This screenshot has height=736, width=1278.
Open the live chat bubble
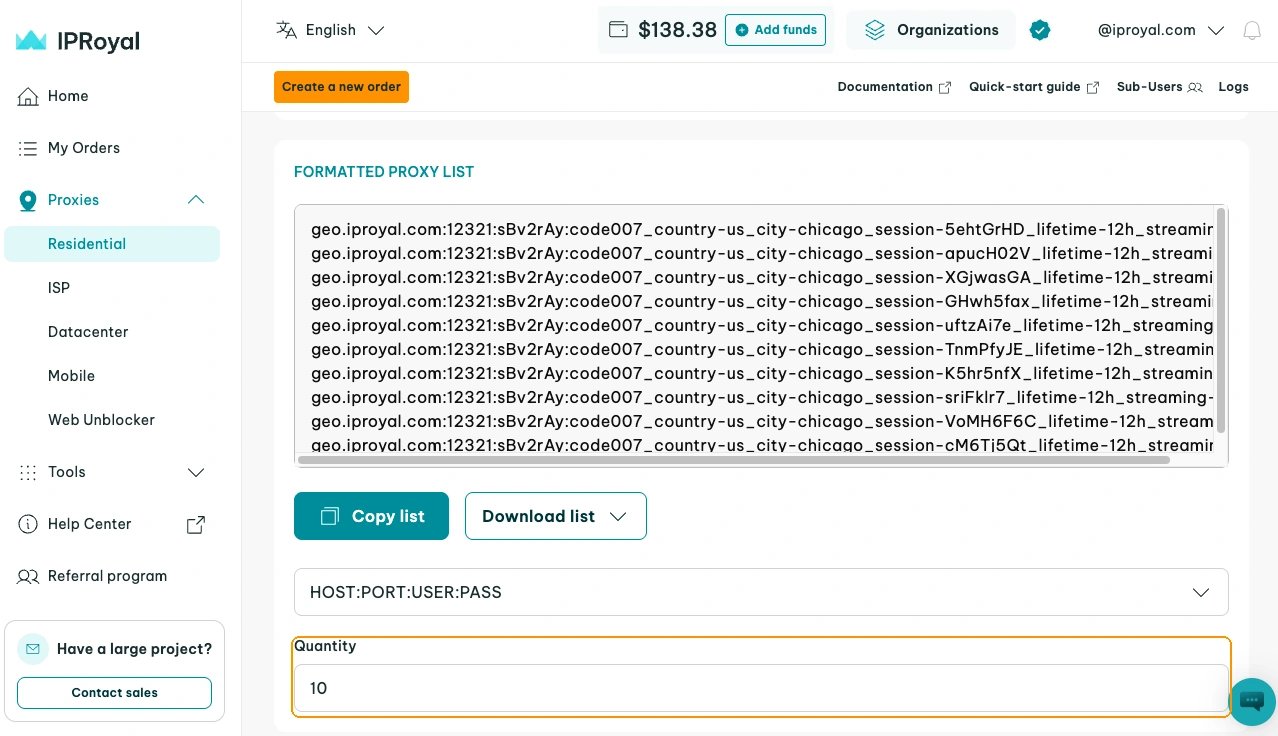(x=1252, y=702)
